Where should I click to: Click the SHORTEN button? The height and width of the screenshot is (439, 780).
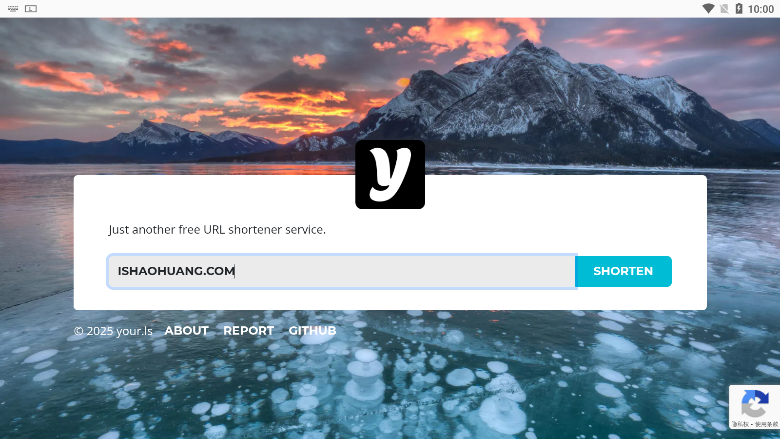pyautogui.click(x=623, y=271)
